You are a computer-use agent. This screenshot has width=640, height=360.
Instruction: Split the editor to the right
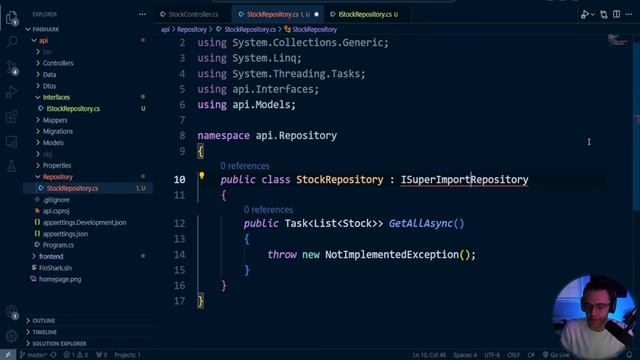click(x=616, y=14)
